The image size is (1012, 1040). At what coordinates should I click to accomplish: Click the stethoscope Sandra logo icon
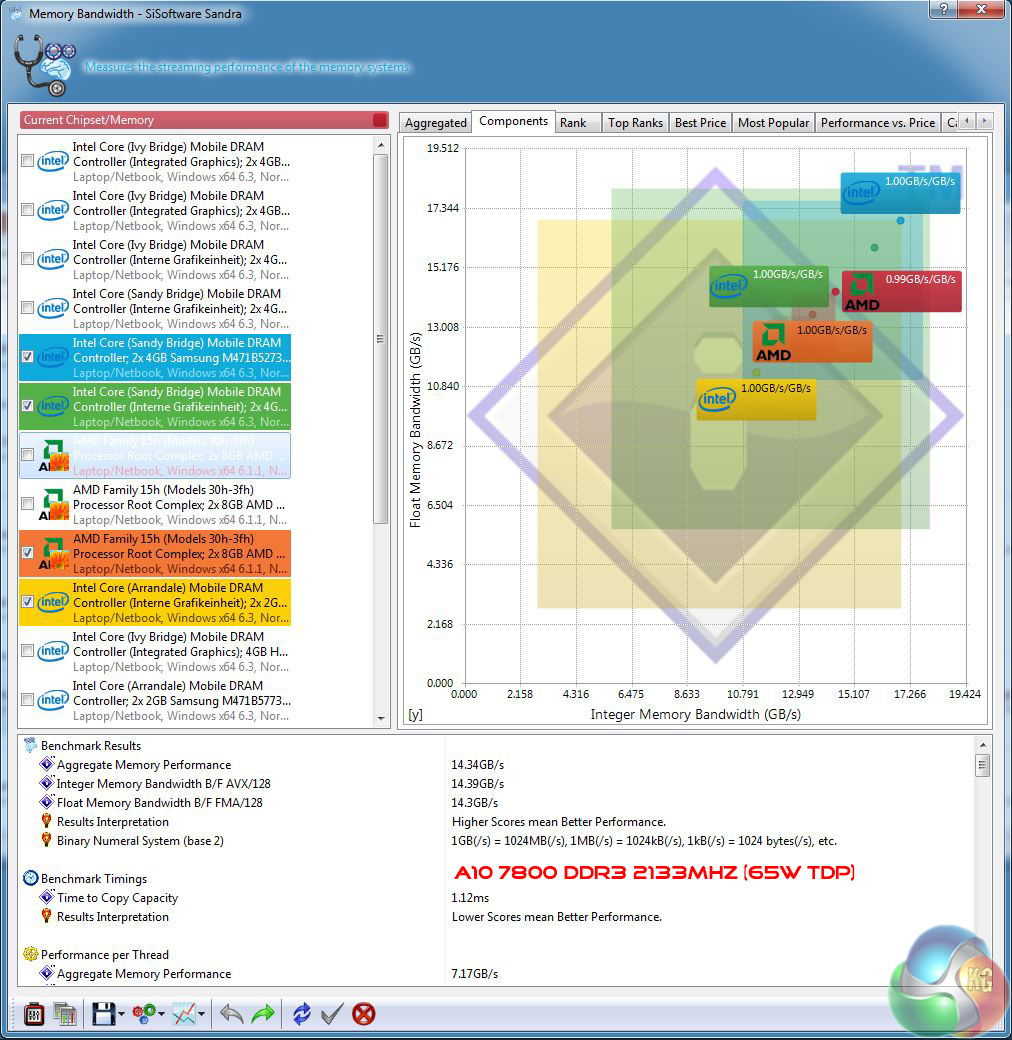45,64
